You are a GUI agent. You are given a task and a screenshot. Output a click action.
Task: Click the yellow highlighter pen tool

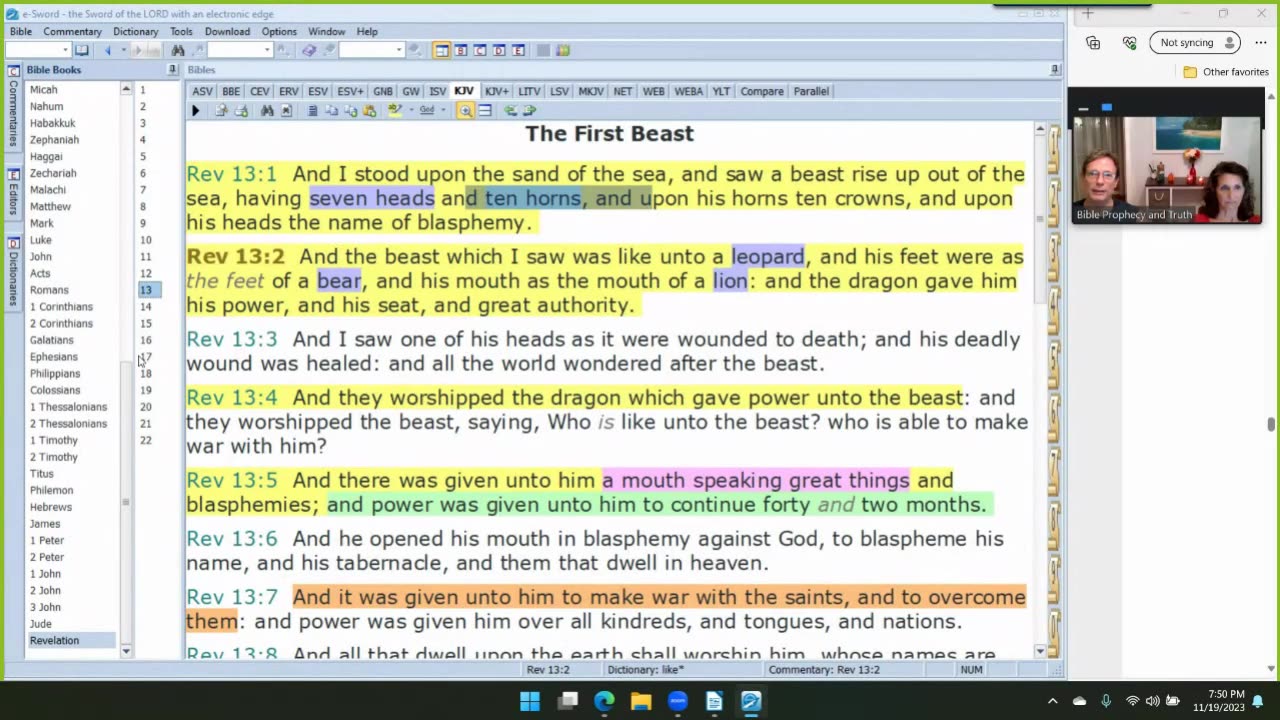coord(395,111)
